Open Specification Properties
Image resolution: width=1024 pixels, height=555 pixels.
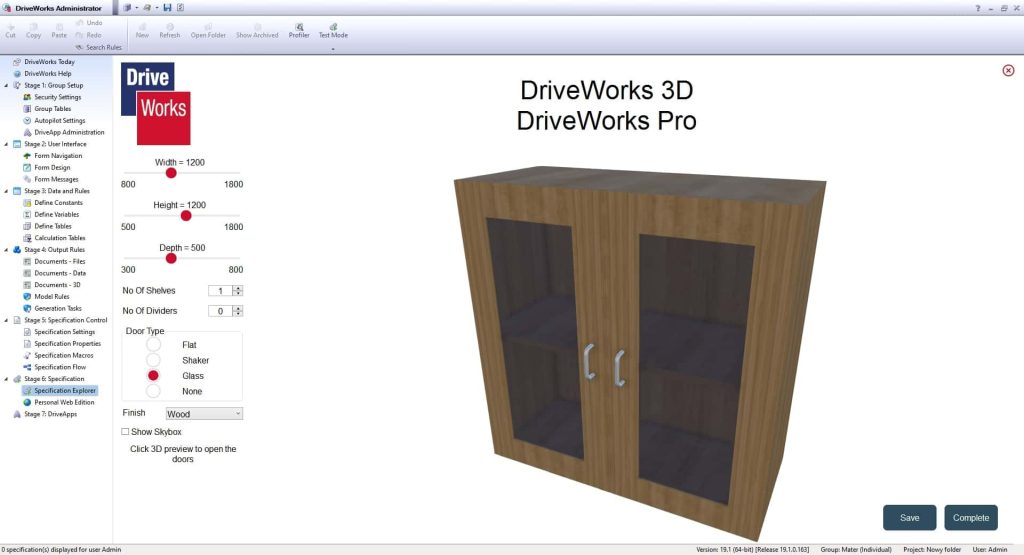[x=62, y=343]
